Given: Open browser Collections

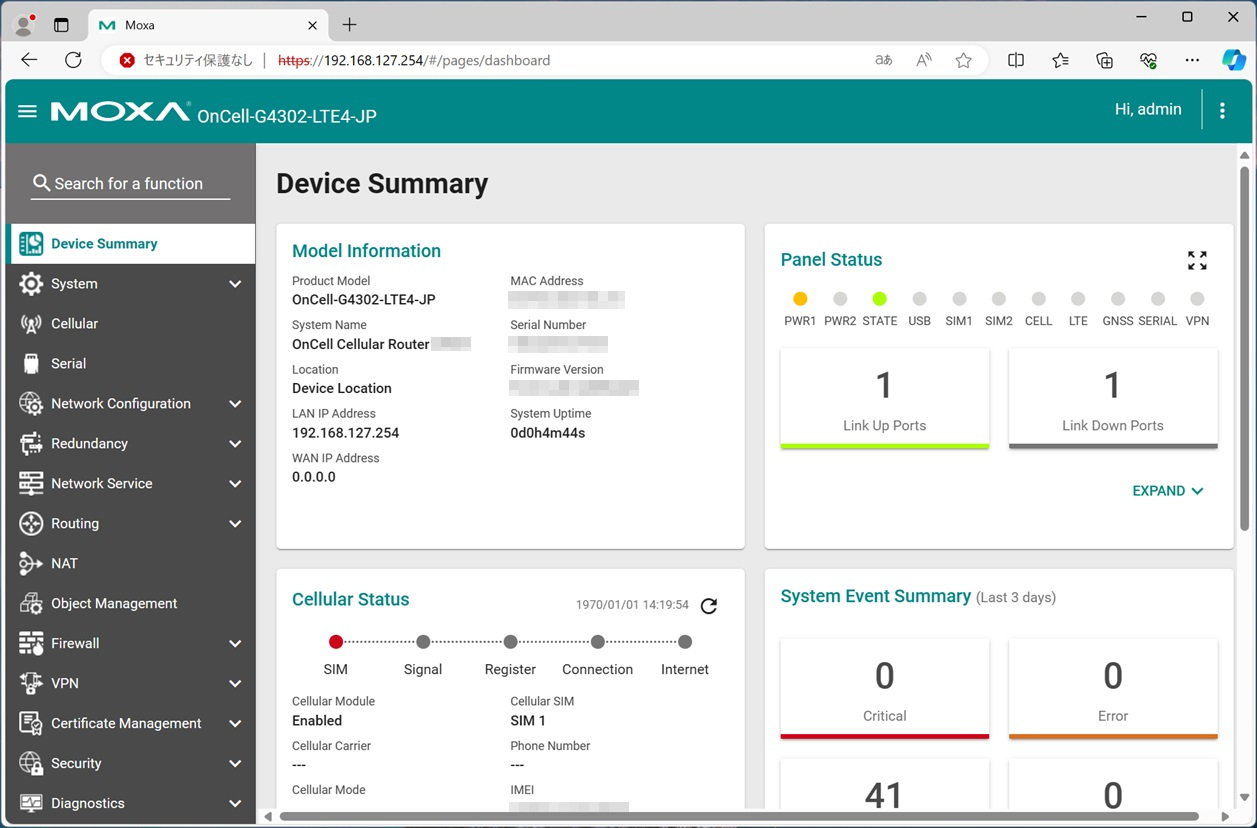Looking at the screenshot, I should tap(1104, 60).
